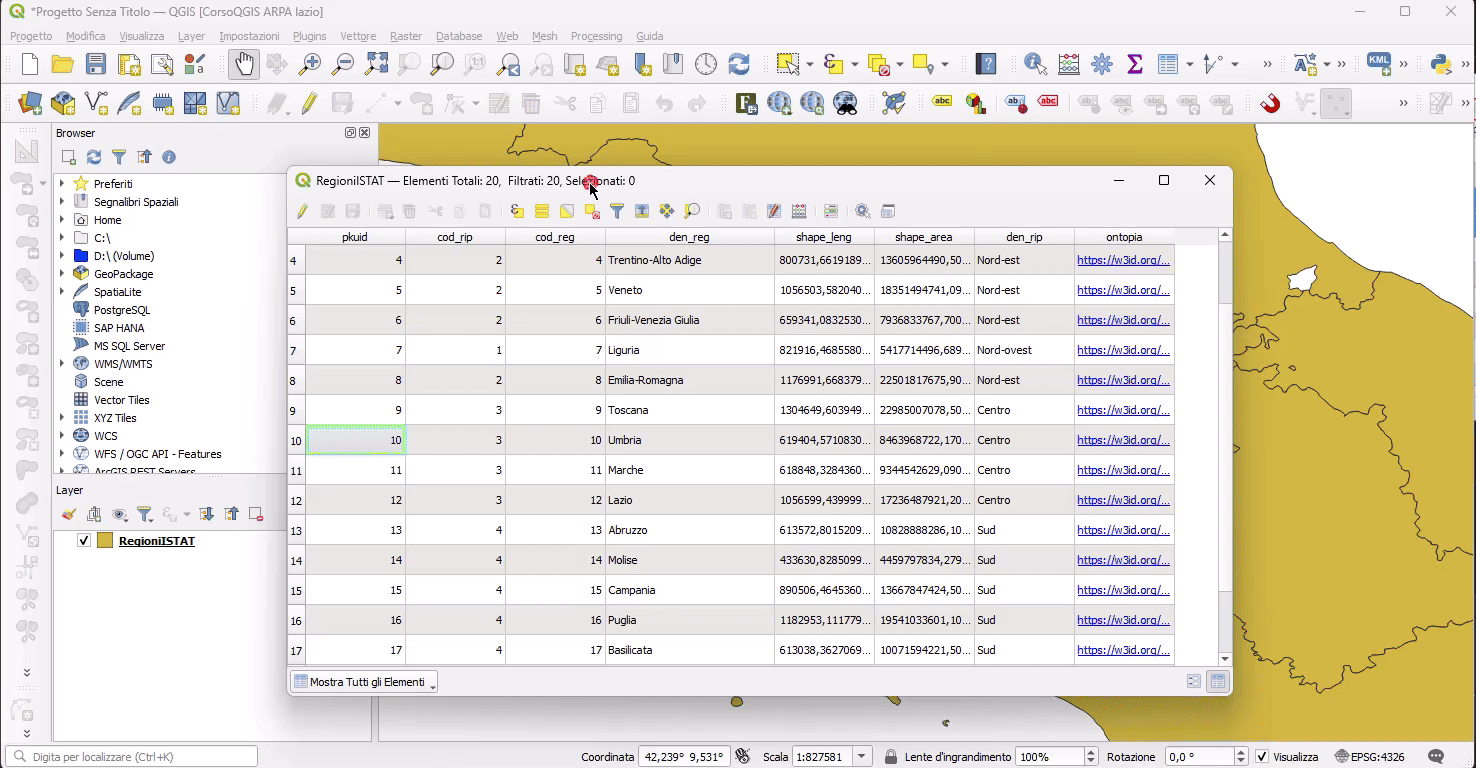Remove layer using Layer panel icon
The height and width of the screenshot is (768, 1476).
click(x=256, y=514)
